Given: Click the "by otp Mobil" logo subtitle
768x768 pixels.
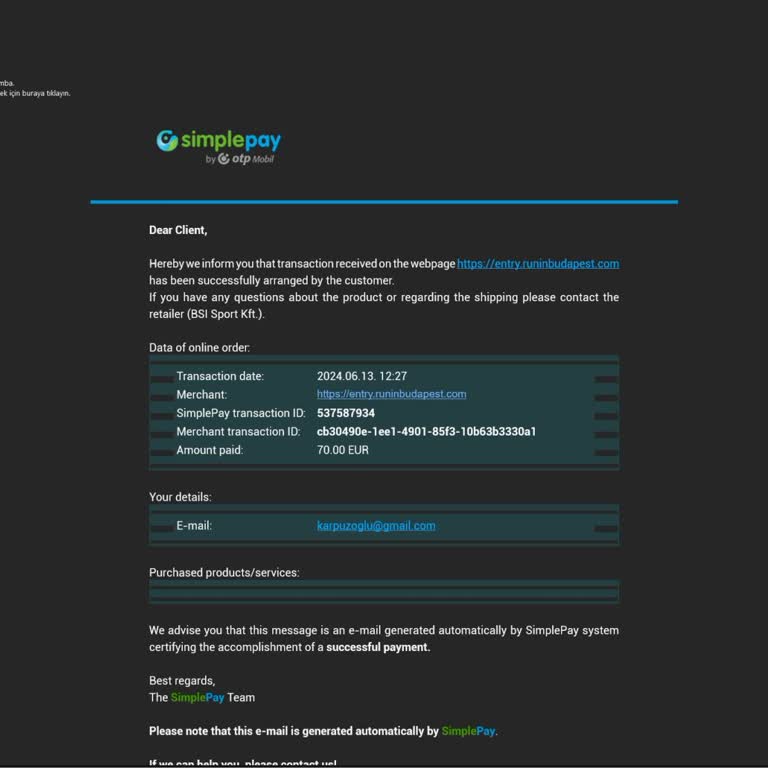Looking at the screenshot, I should point(240,159).
